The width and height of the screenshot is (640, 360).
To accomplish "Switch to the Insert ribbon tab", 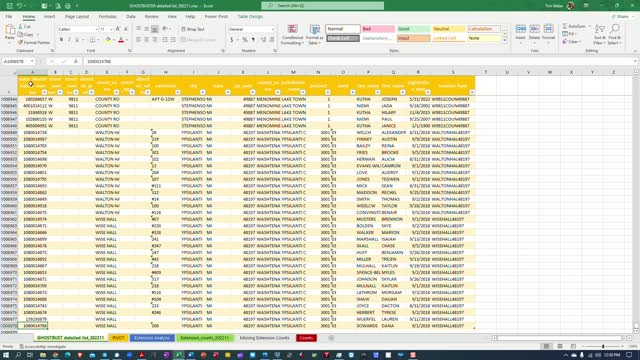I will pyautogui.click(x=49, y=17).
